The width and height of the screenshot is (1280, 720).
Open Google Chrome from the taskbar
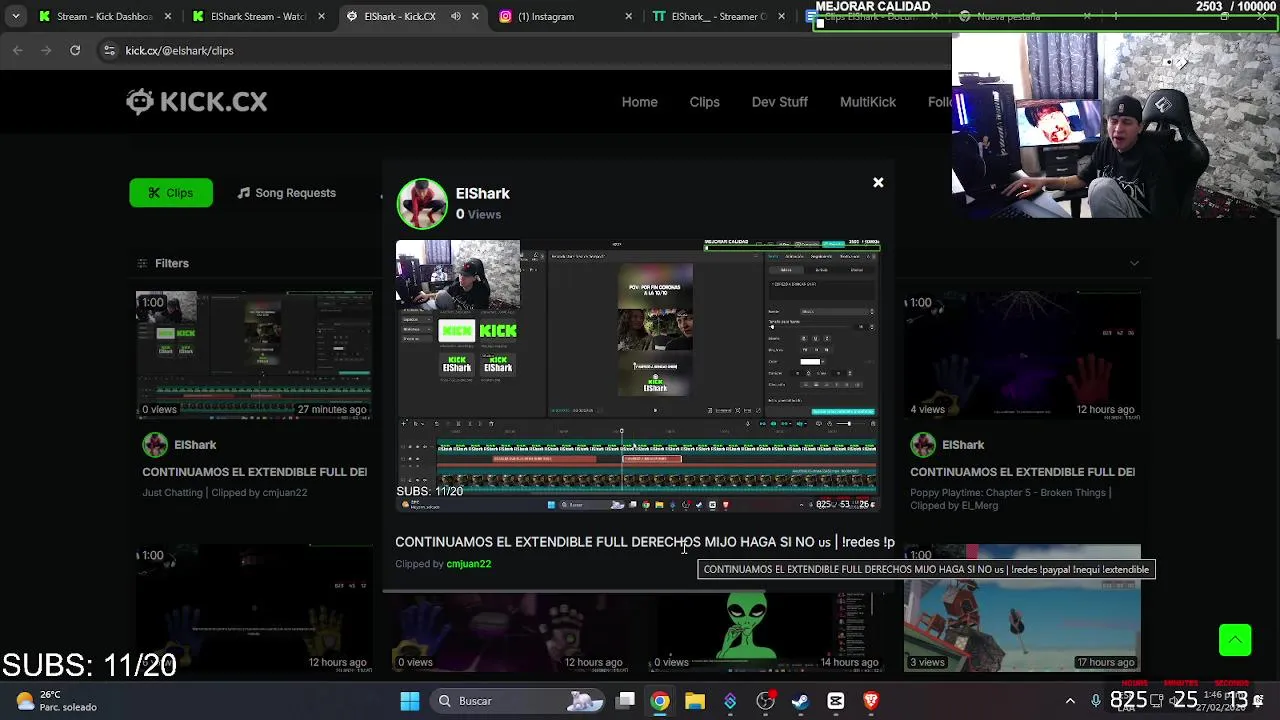[x=660, y=701]
